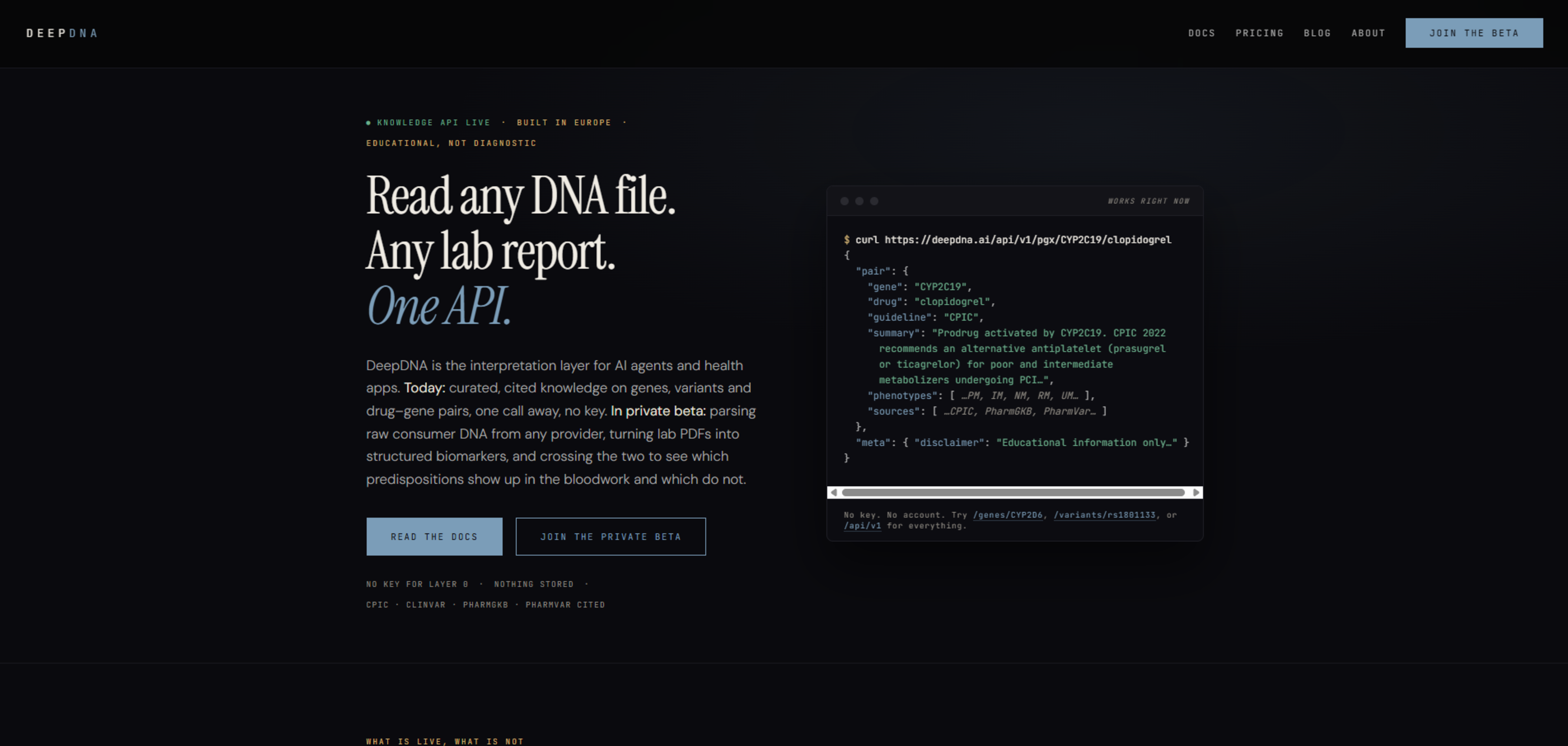Open the /genes/CYP2D6 link
The width and height of the screenshot is (1568, 746).
pyautogui.click(x=1007, y=515)
